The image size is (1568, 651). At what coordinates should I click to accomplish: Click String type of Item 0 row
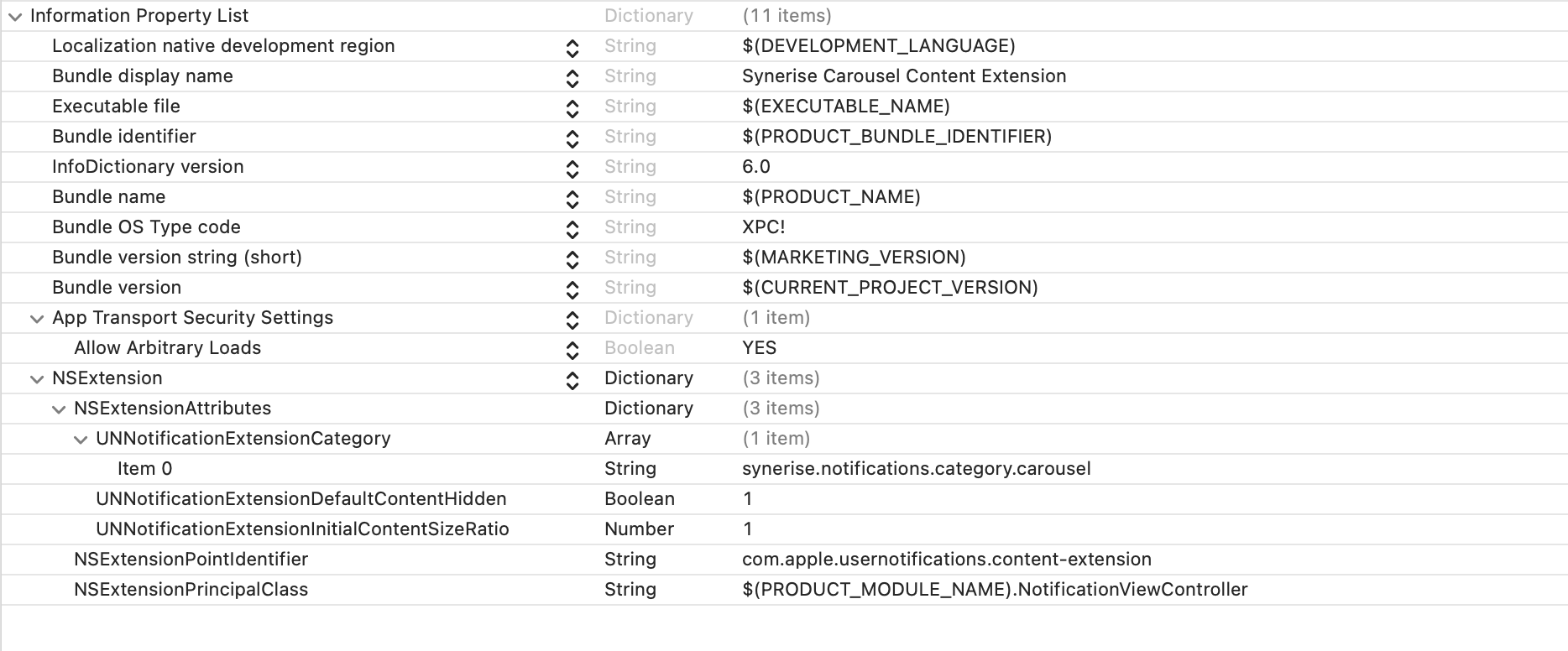click(x=630, y=469)
